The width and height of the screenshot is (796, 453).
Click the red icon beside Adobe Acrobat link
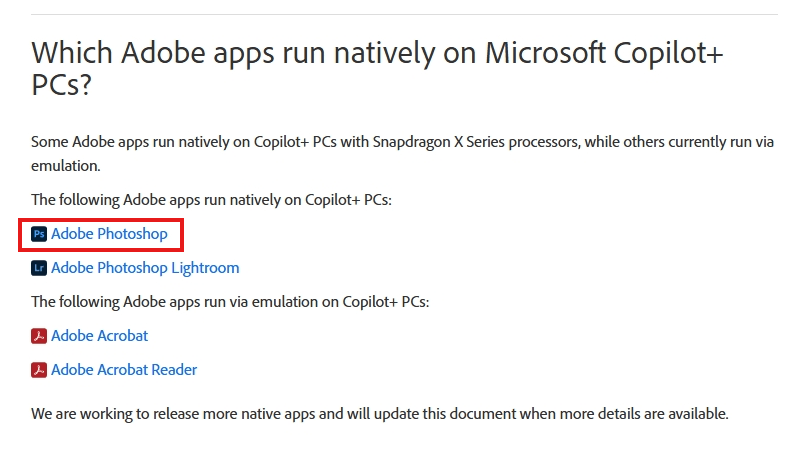pos(39,336)
